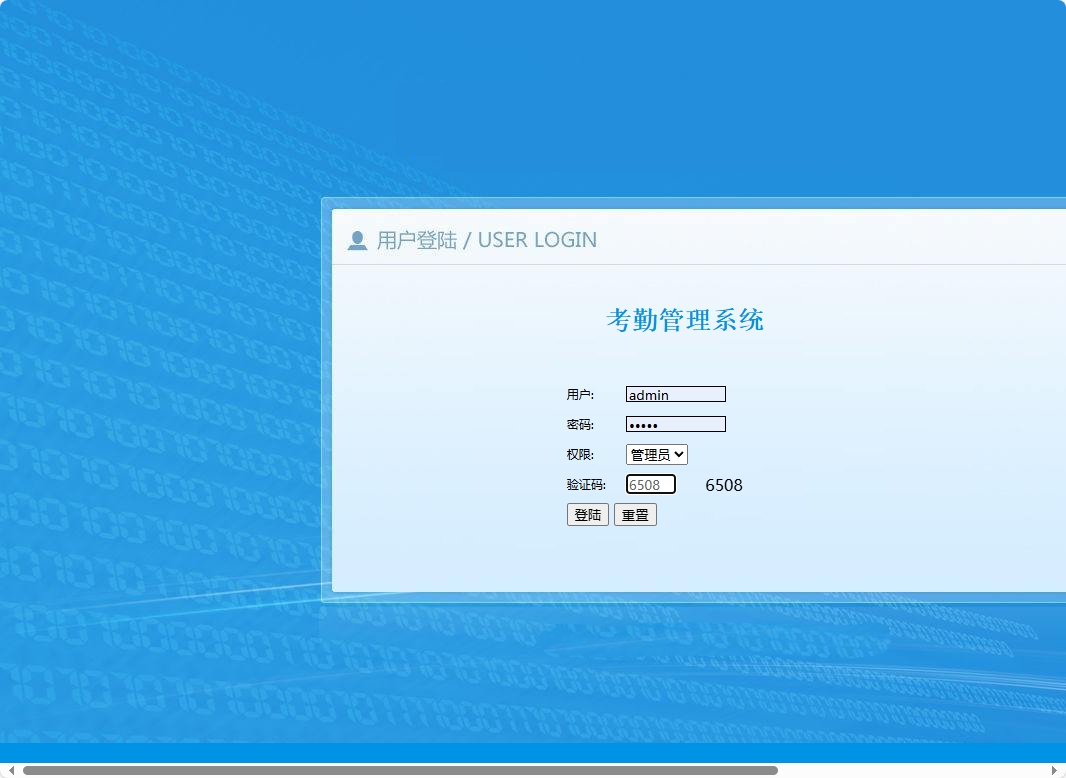
Task: Select 管理员 in the permission selector
Action: click(650, 454)
